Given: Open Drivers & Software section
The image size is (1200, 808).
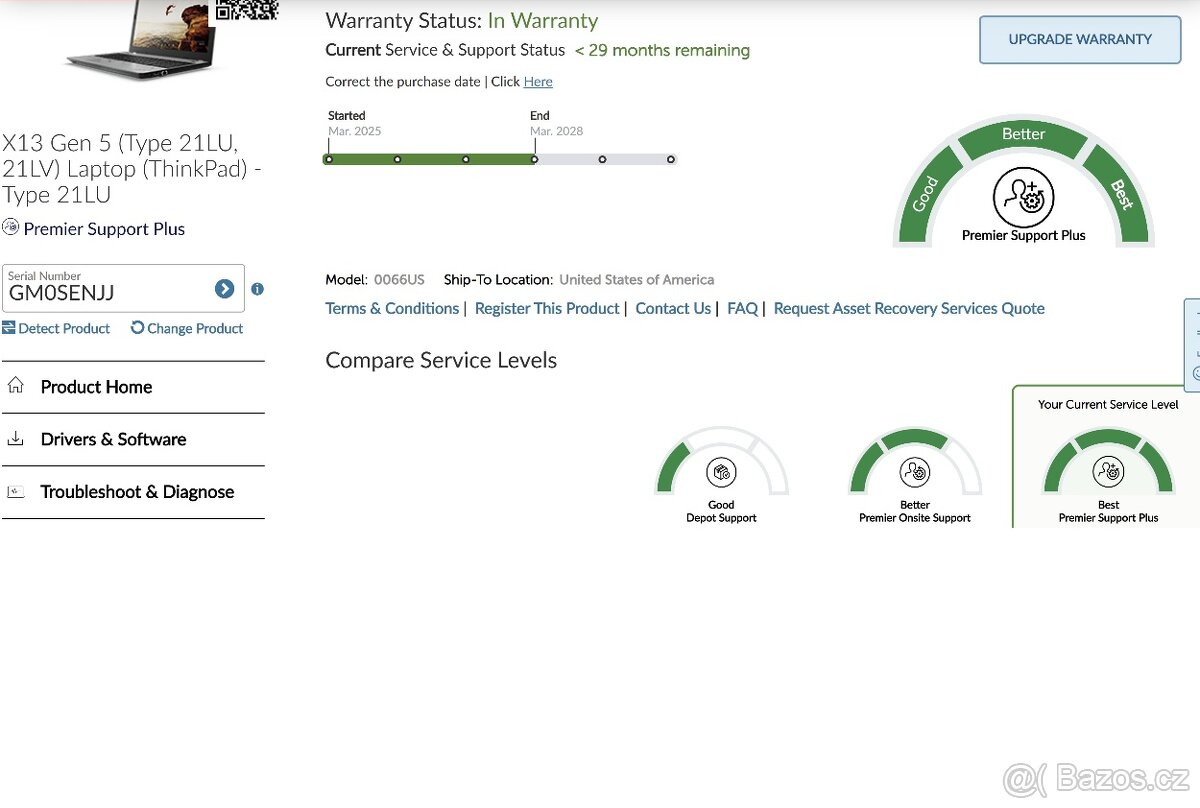Looking at the screenshot, I should pos(113,439).
